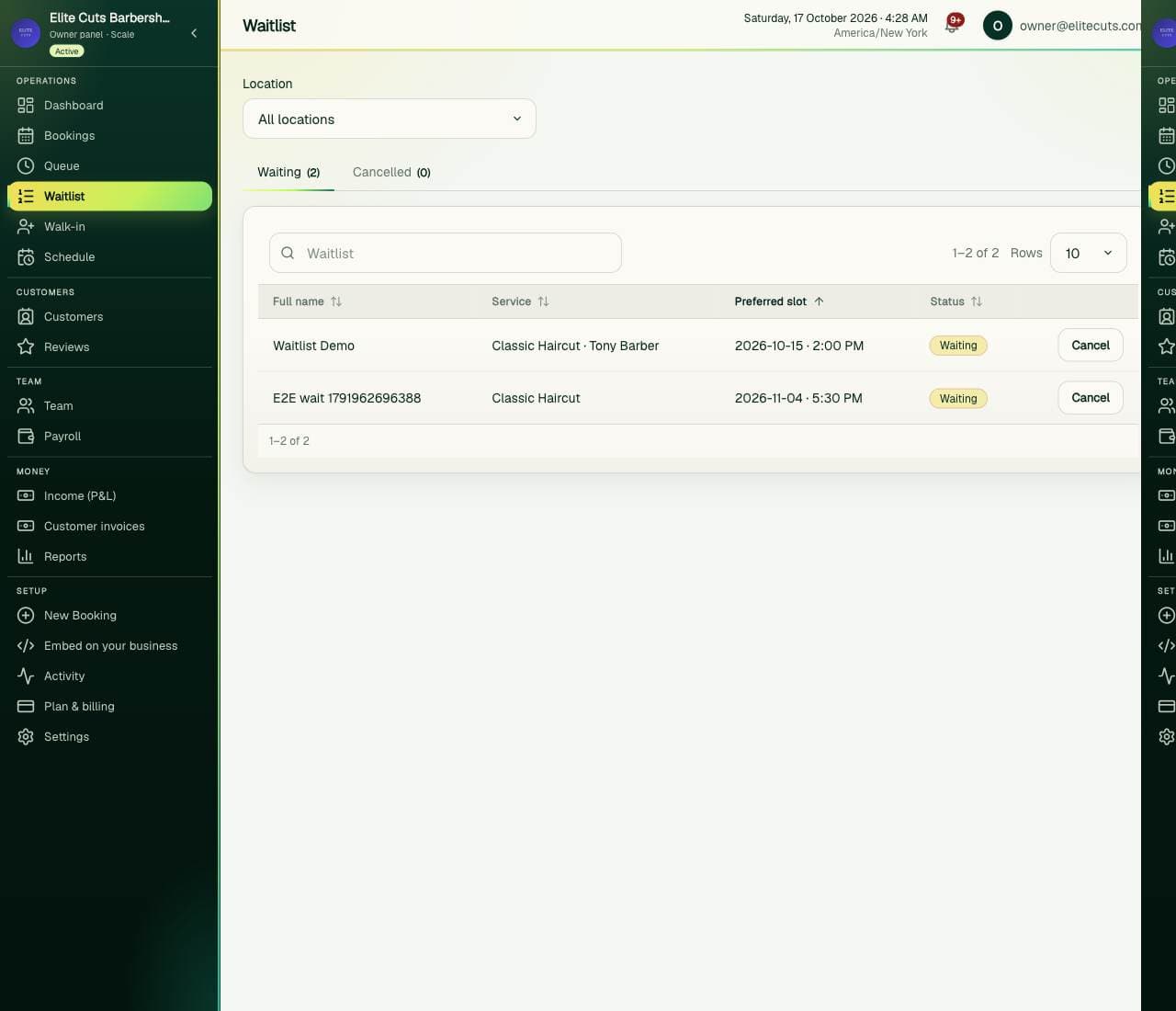Image resolution: width=1176 pixels, height=1011 pixels.
Task: Cancel the Waitlist Demo entry
Action: 1091,346
